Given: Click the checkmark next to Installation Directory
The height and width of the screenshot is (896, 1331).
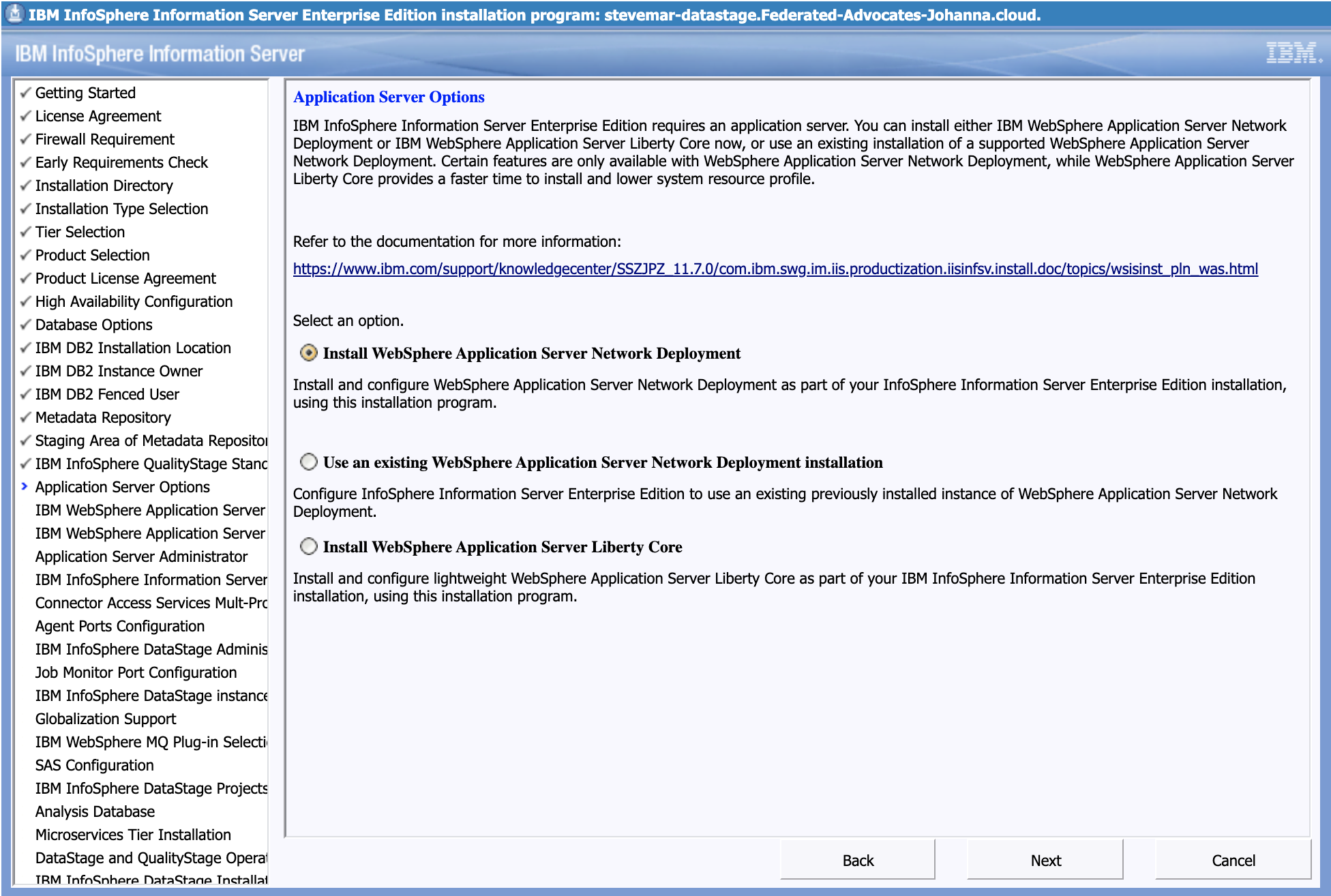Looking at the screenshot, I should pos(26,185).
